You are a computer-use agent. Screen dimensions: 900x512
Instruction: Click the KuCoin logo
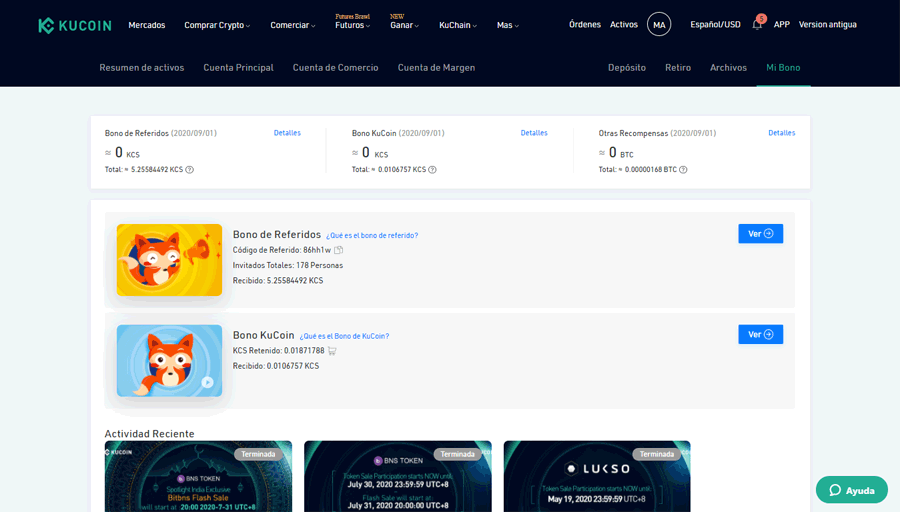point(75,25)
